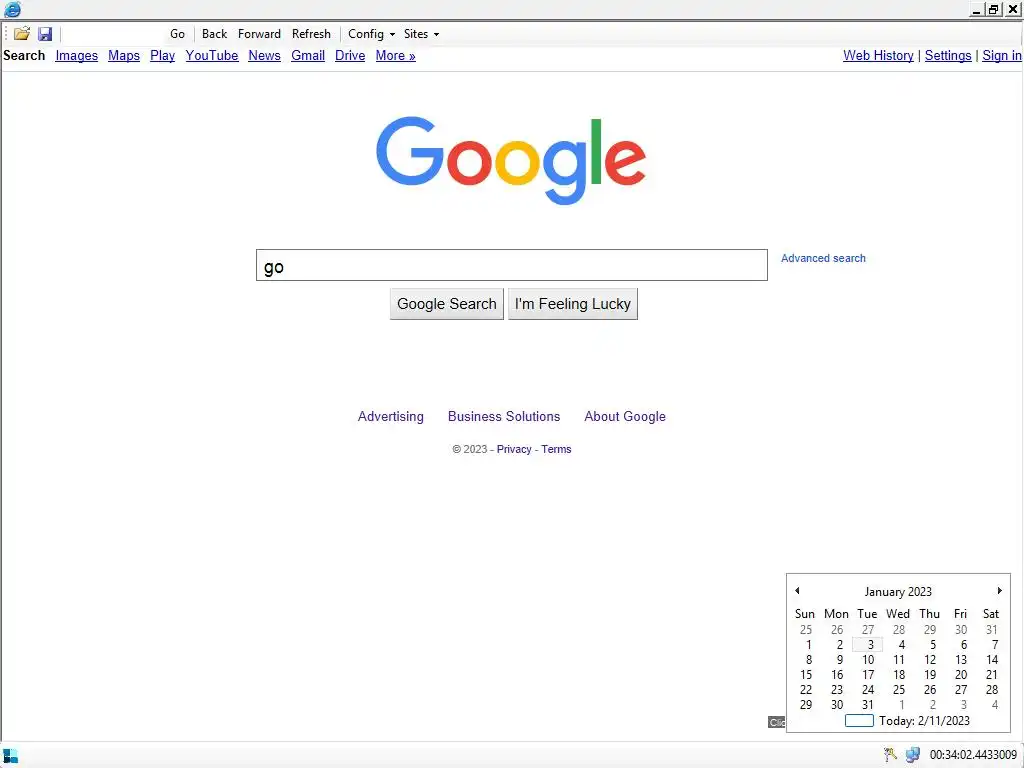Open the start icon at bottom-left corner

click(10, 756)
